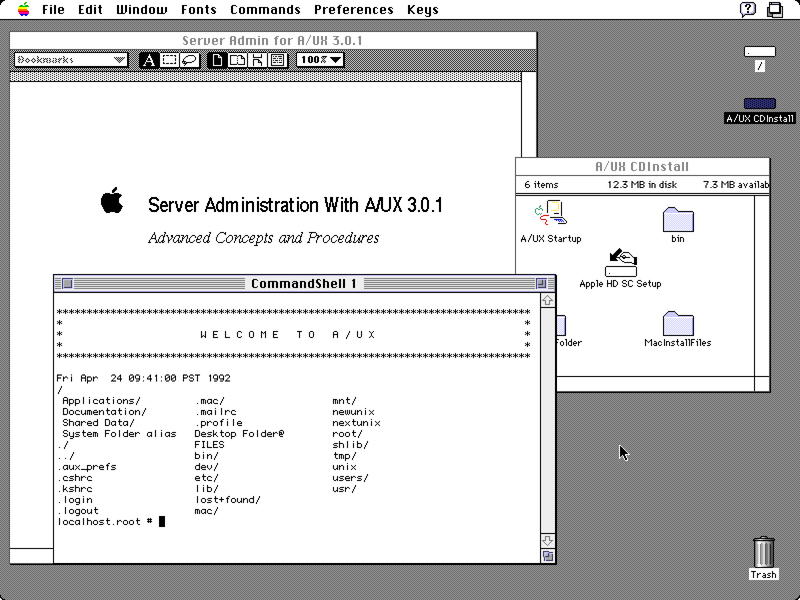Click the document heading "Server Administration With A/UX 3.0.1"
The width and height of the screenshot is (800, 600).
[295, 205]
